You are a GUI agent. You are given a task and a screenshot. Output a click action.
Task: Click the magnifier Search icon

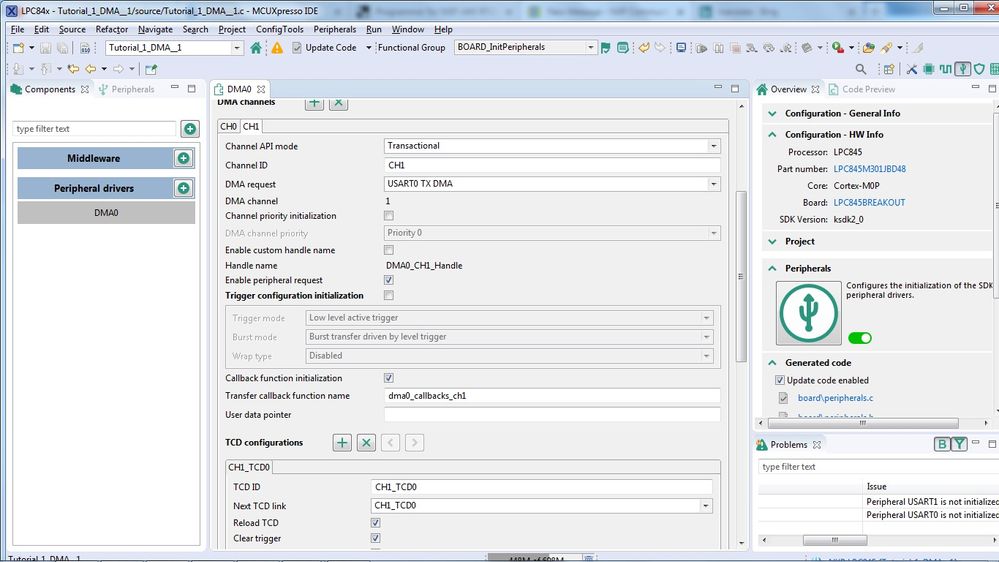click(861, 69)
